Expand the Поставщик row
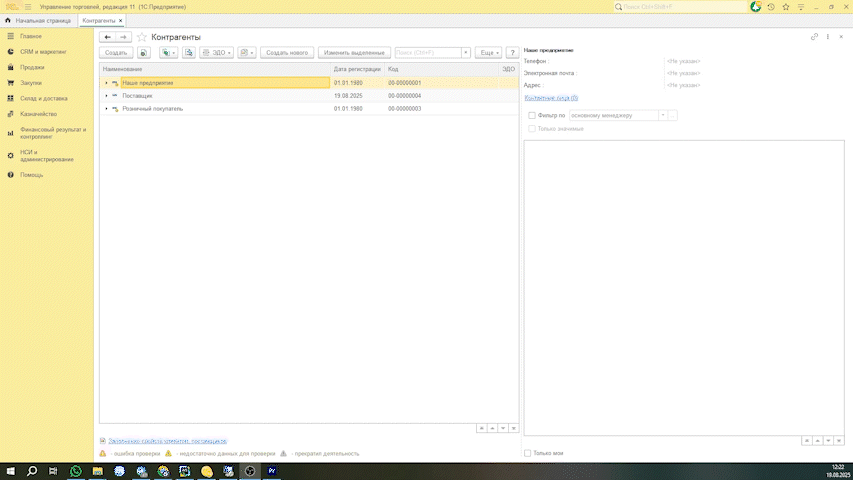The width and height of the screenshot is (854, 480). 106,96
